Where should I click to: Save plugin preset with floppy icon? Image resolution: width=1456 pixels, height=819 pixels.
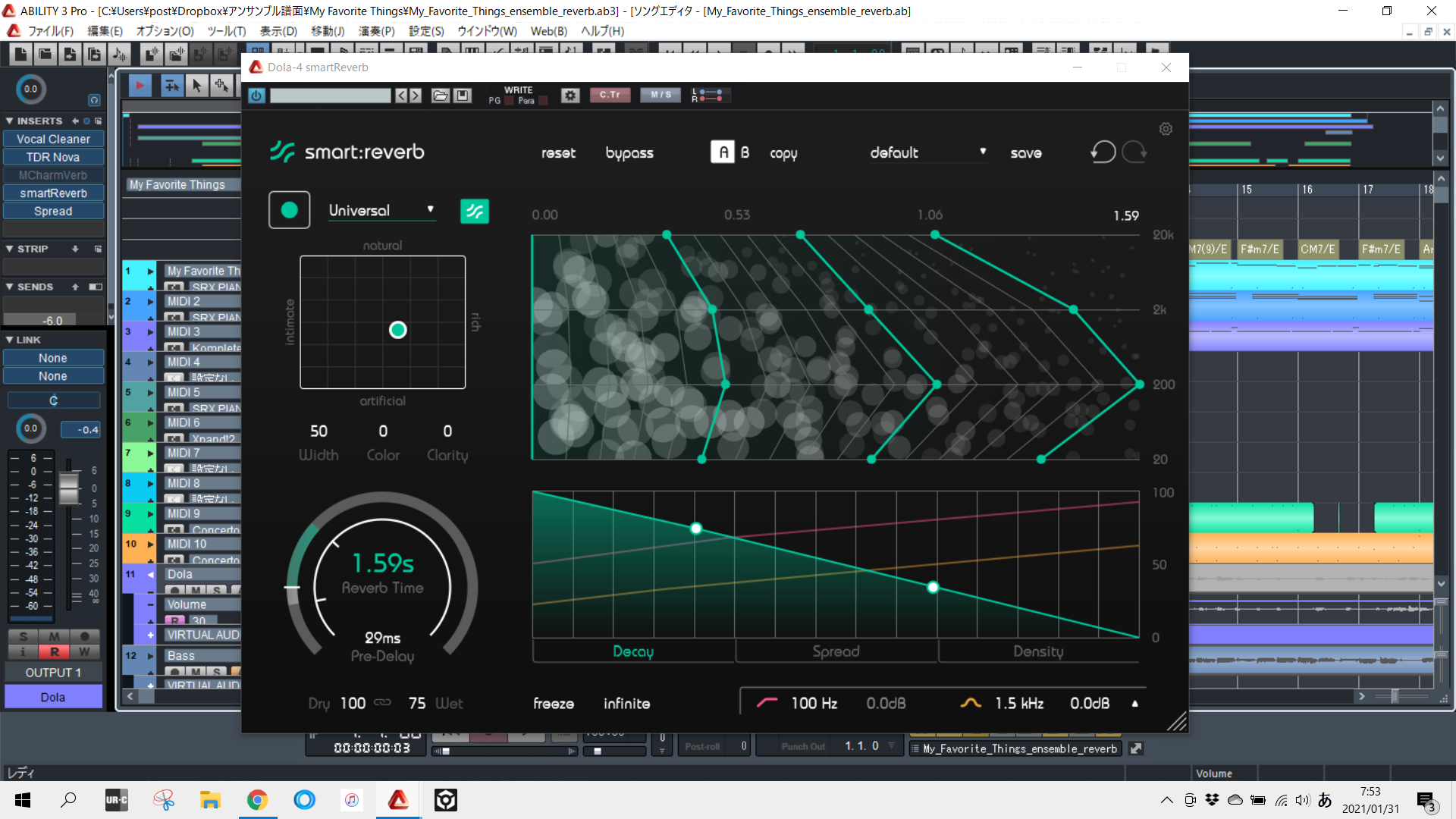[x=463, y=96]
